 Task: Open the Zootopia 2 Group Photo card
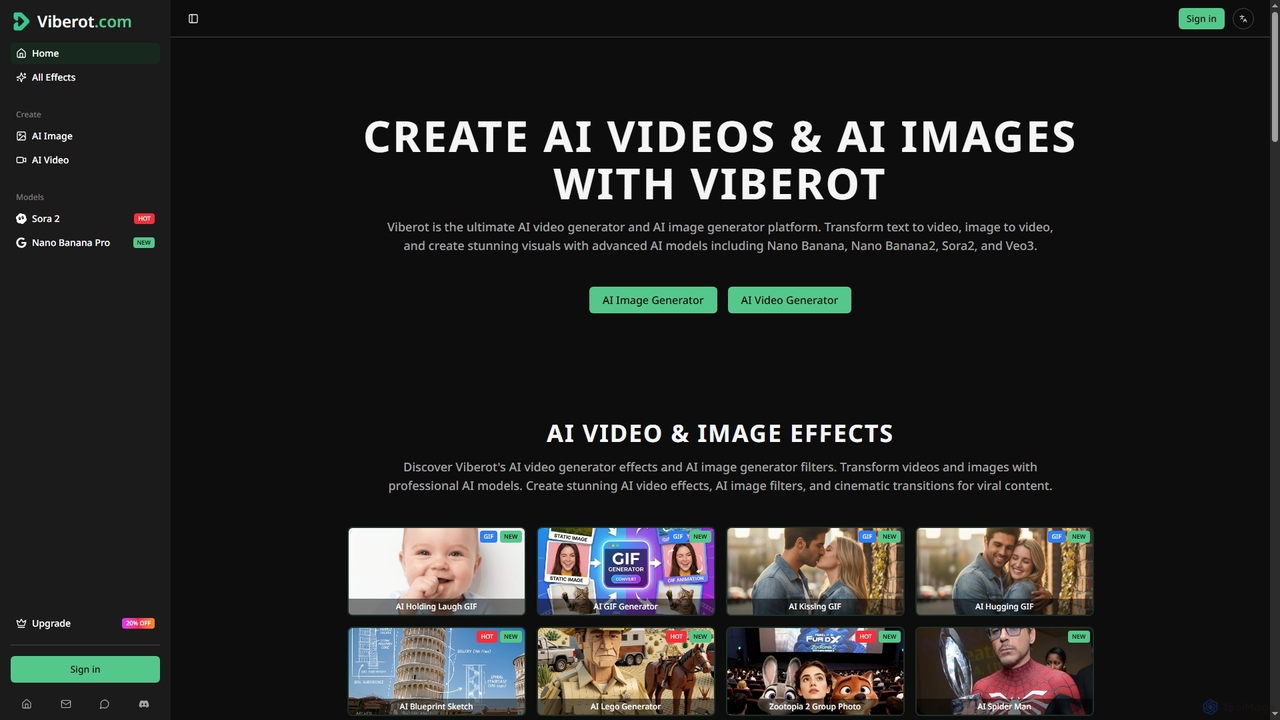click(815, 671)
